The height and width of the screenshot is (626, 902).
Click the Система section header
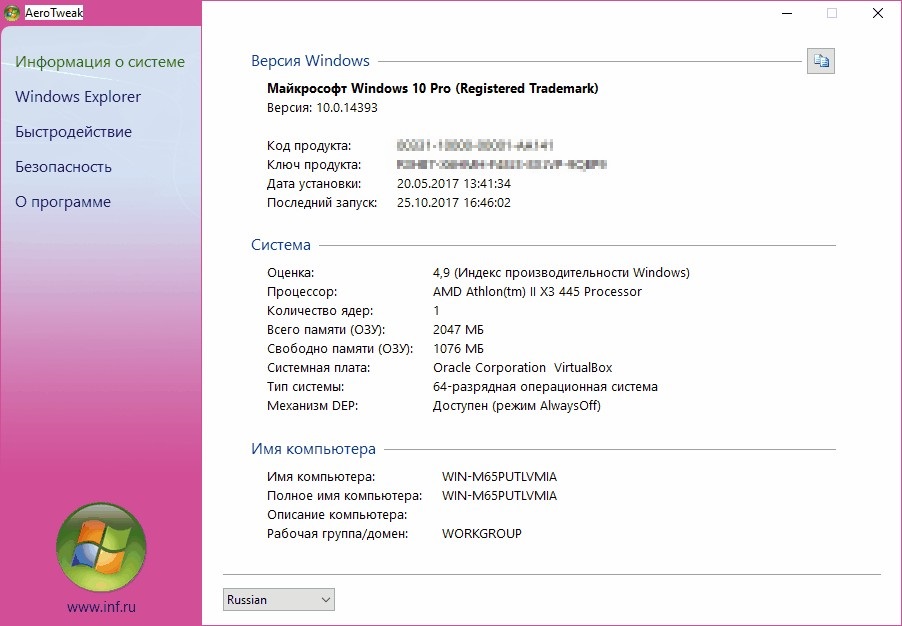point(281,245)
